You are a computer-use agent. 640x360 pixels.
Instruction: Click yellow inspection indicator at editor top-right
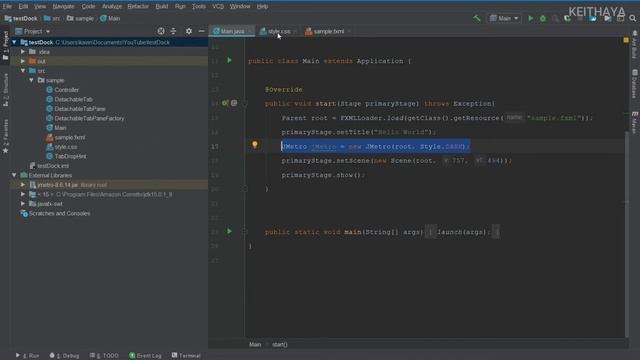[x=626, y=40]
